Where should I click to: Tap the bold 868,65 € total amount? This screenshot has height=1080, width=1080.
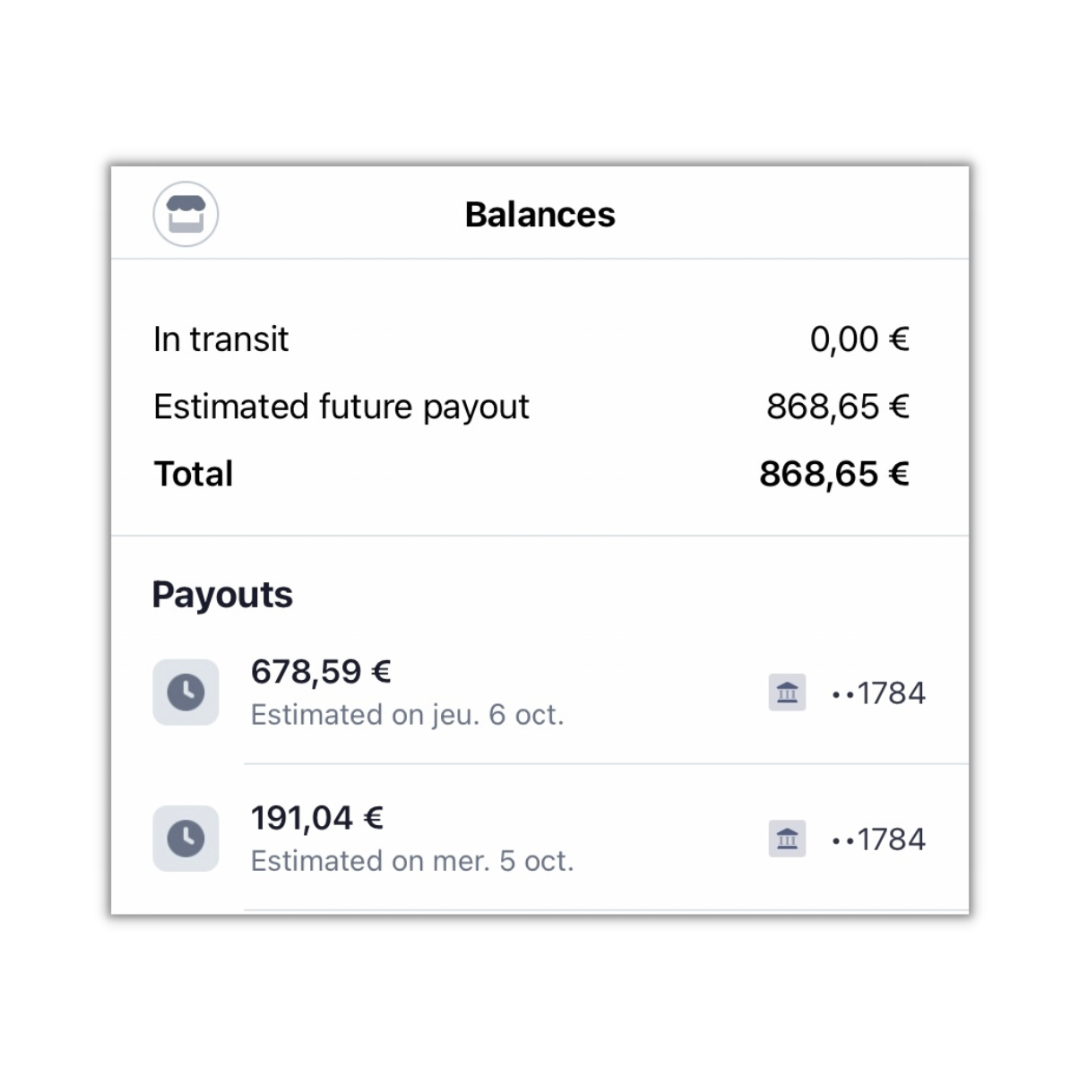click(835, 474)
